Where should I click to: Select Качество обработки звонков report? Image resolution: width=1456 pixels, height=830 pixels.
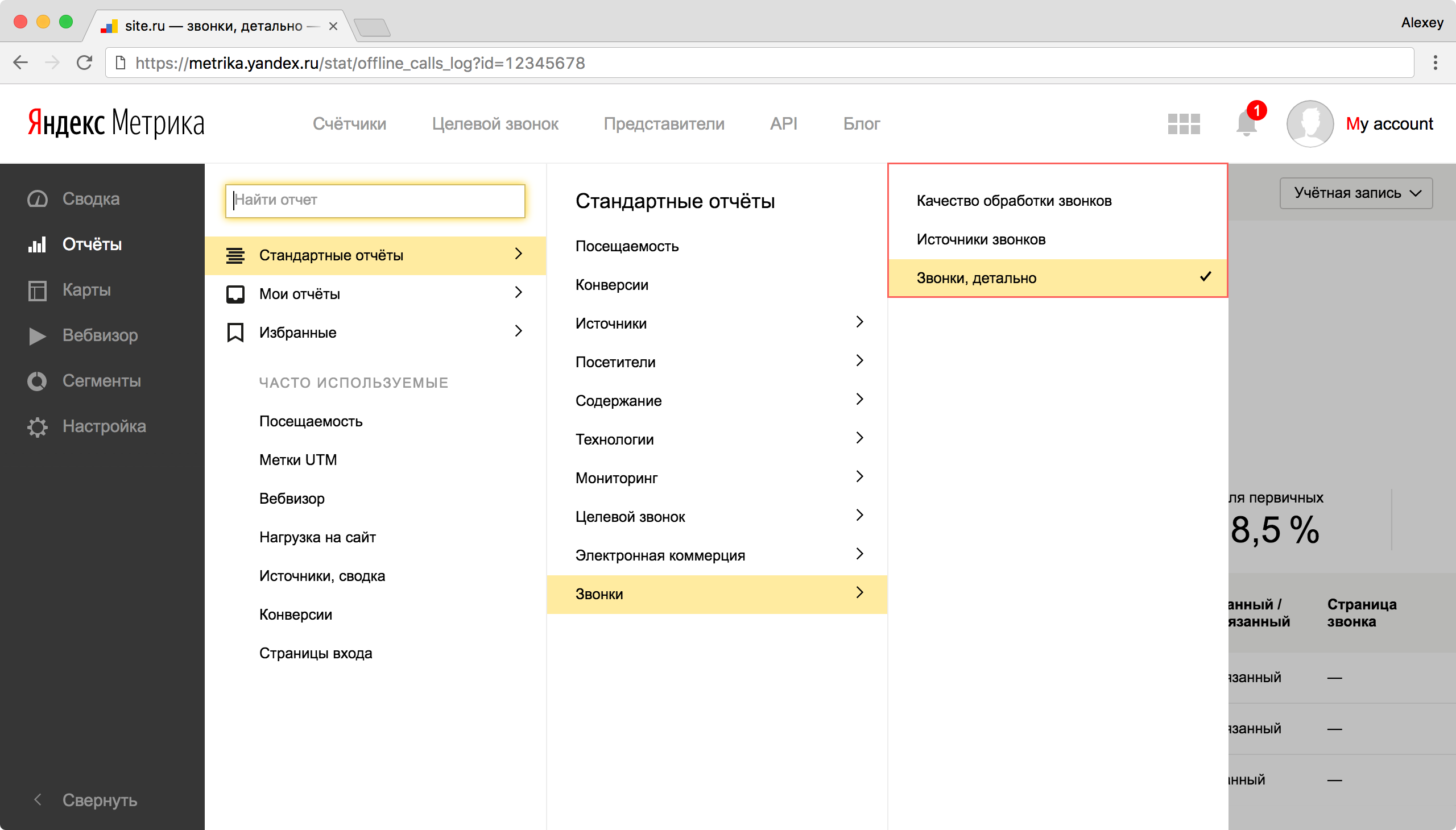pyautogui.click(x=1057, y=201)
